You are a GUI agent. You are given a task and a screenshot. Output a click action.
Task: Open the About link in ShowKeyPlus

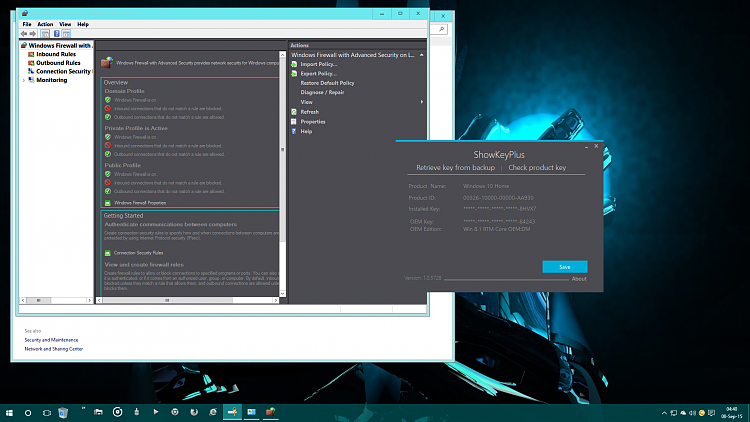pos(579,279)
